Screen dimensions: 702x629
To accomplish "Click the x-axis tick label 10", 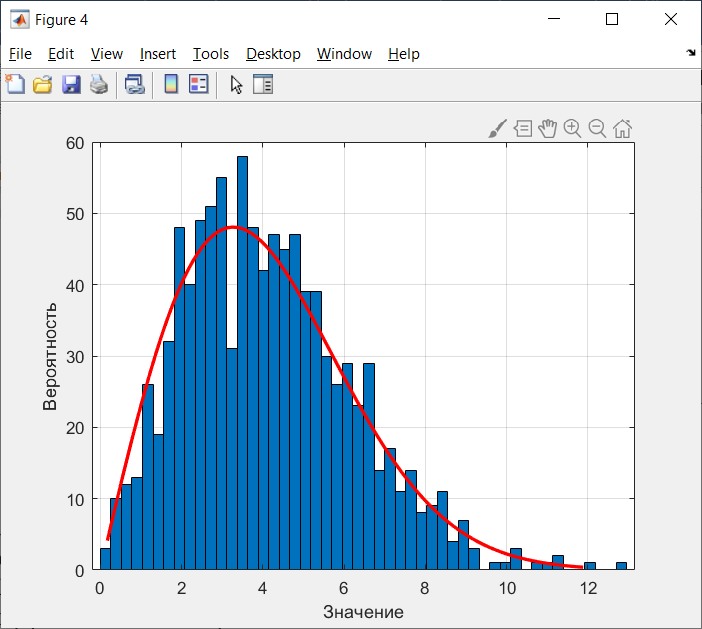I will pyautogui.click(x=507, y=588).
